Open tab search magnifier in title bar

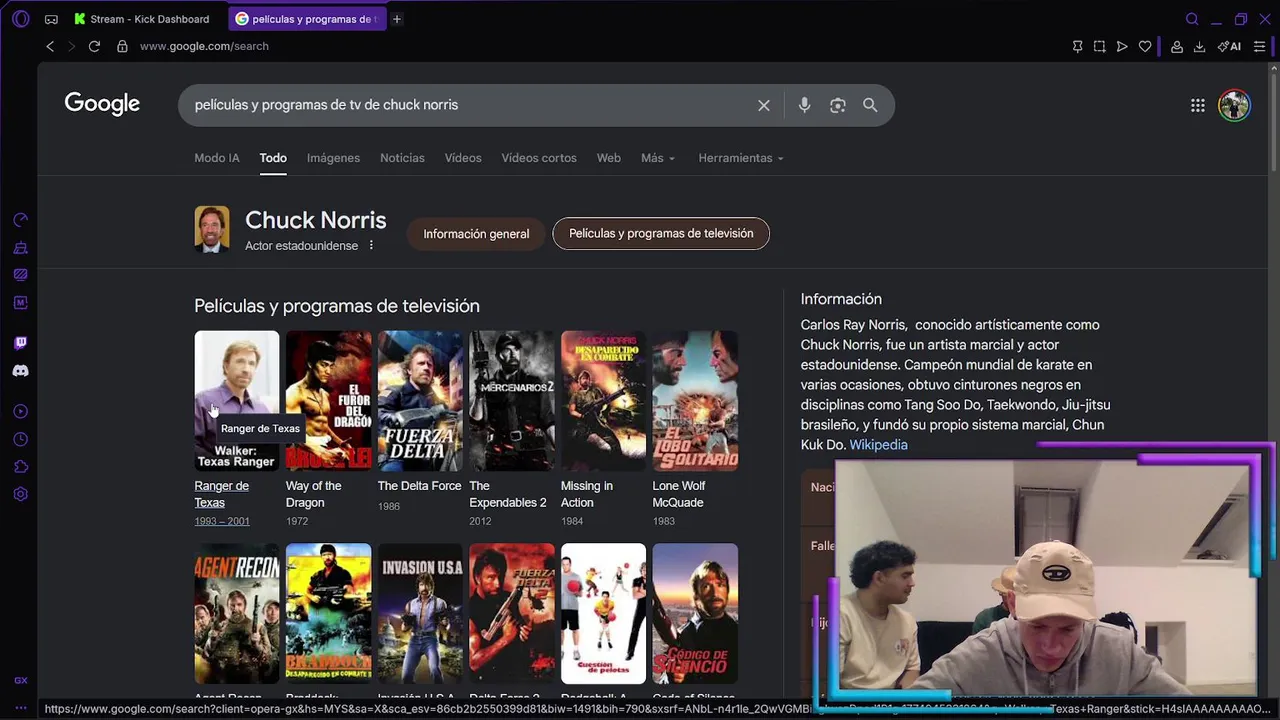tap(1192, 19)
